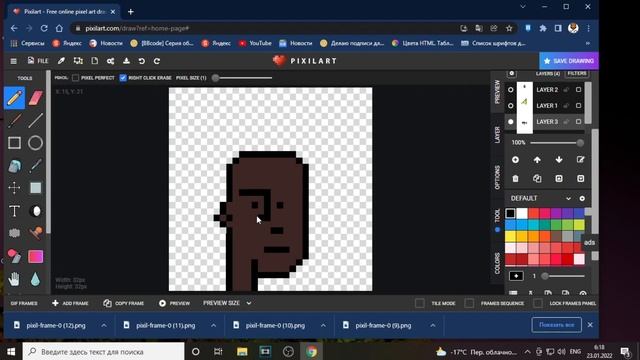Click the Download icon in top toolbar

127,61
